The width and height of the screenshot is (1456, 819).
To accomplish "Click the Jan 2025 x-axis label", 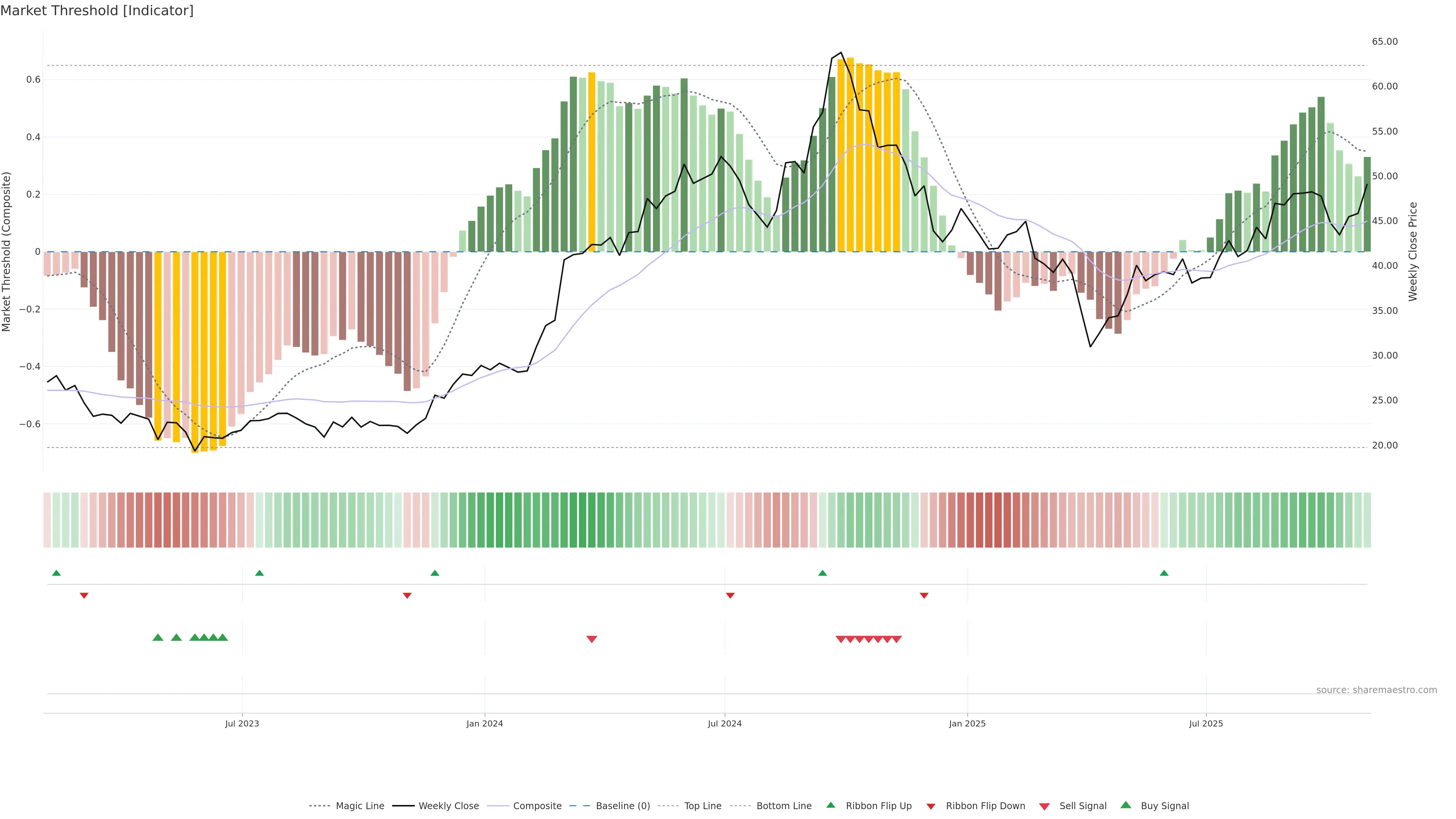I will tap(967, 723).
